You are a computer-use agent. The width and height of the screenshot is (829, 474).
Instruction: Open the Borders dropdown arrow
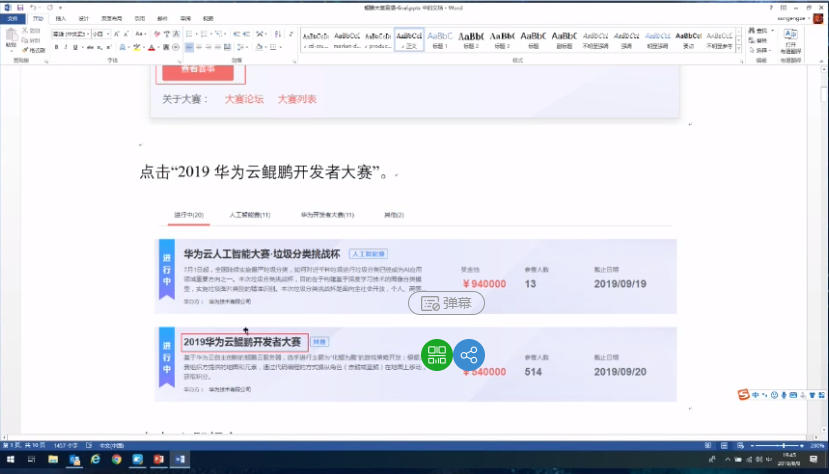pyautogui.click(x=280, y=48)
